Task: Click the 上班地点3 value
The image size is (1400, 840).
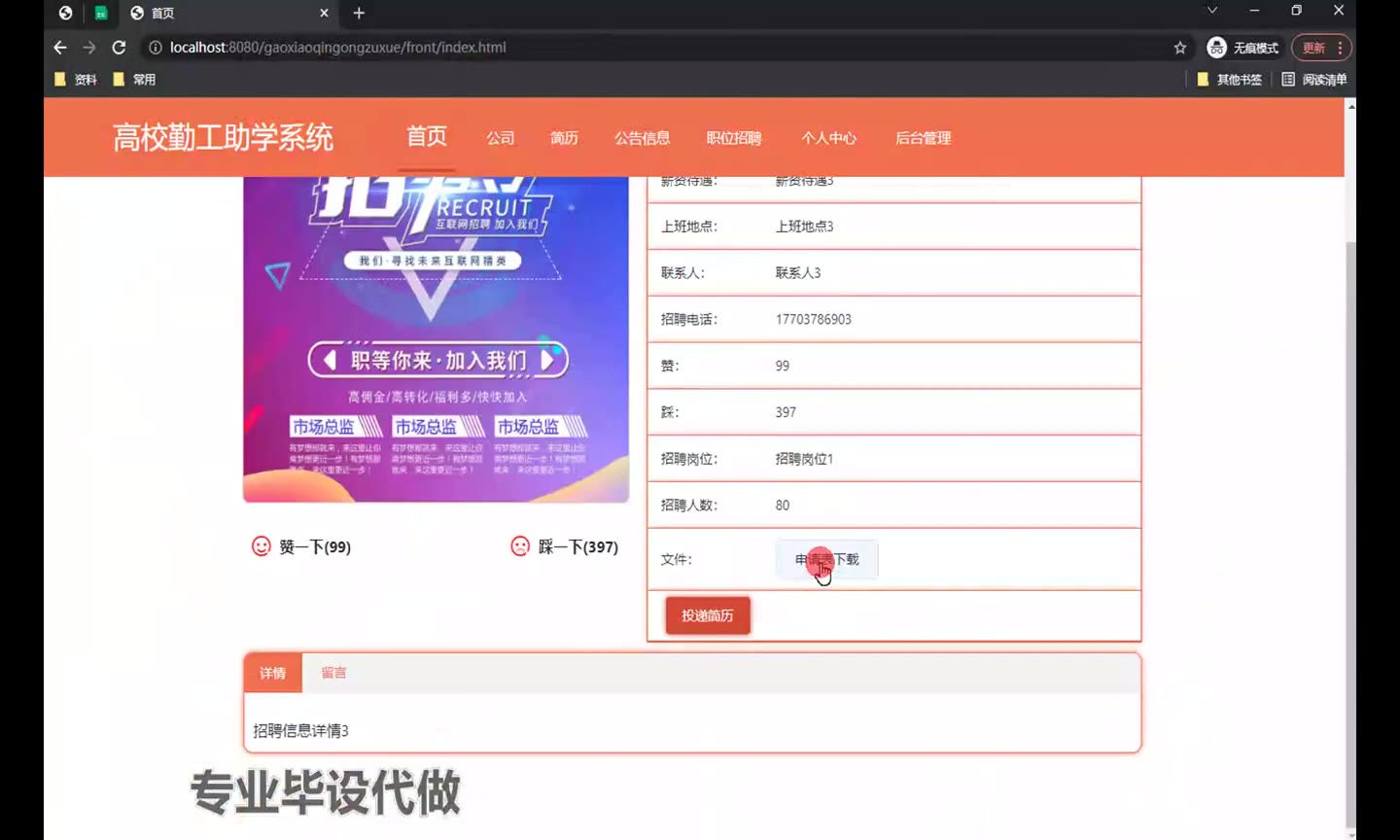Action: coord(804,227)
